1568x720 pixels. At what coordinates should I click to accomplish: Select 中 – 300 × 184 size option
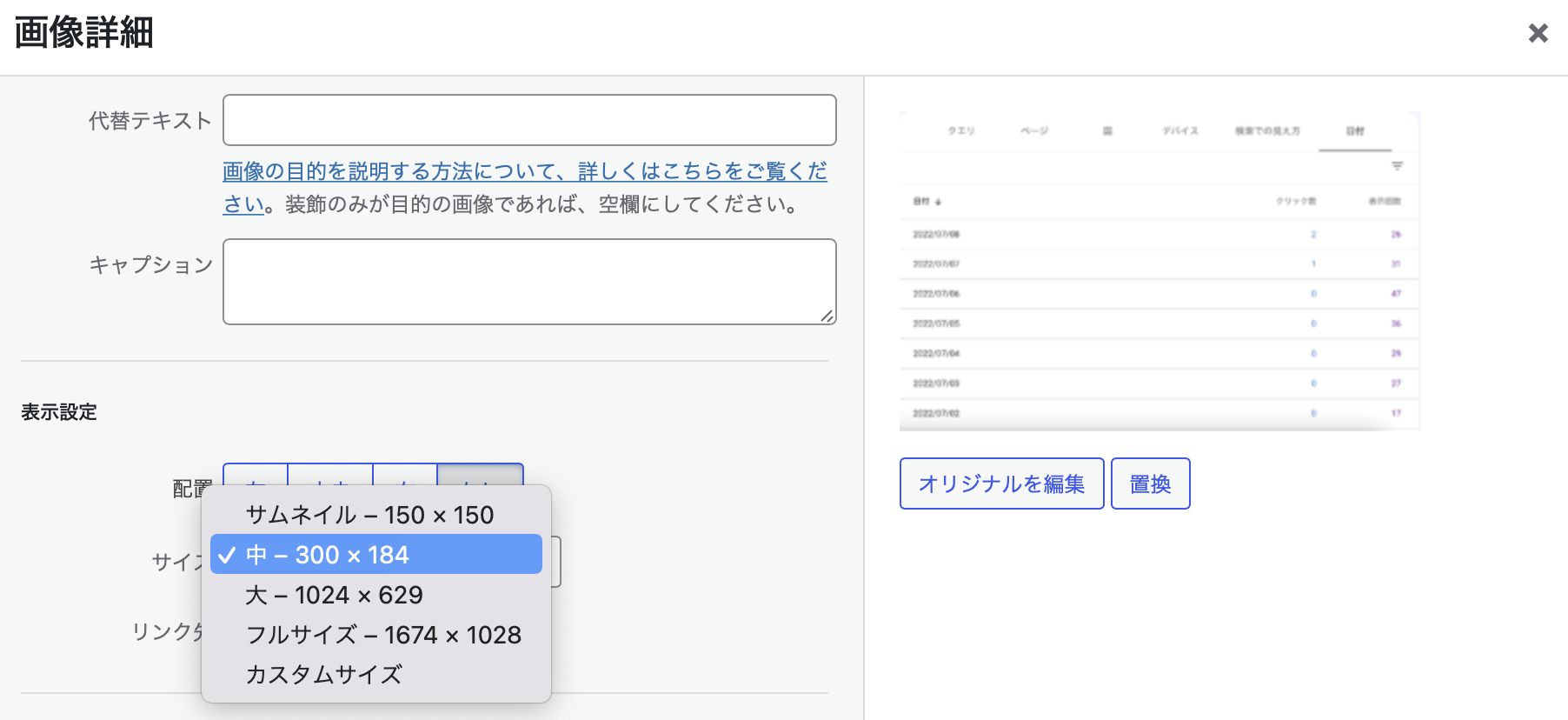coord(376,555)
